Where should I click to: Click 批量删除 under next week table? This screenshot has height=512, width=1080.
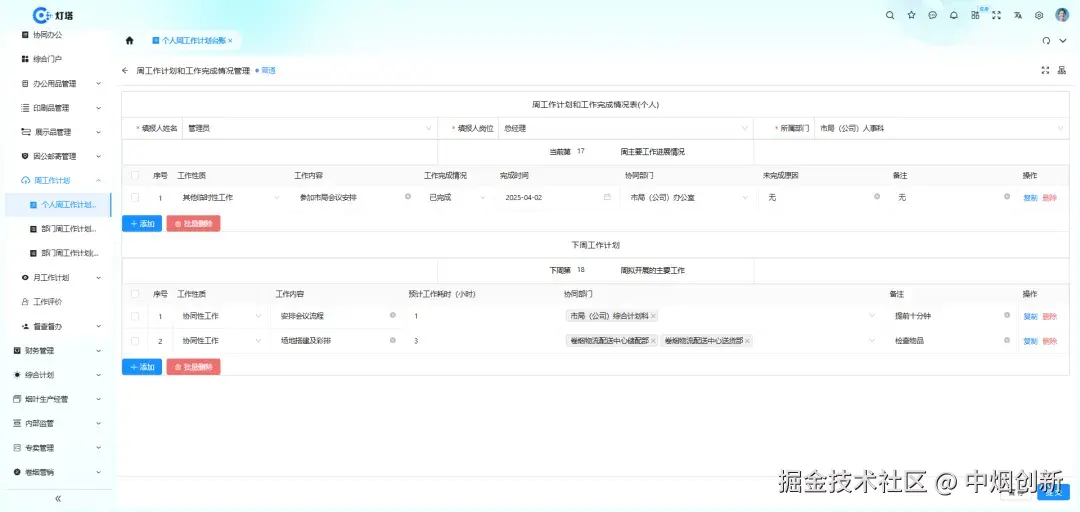point(194,367)
